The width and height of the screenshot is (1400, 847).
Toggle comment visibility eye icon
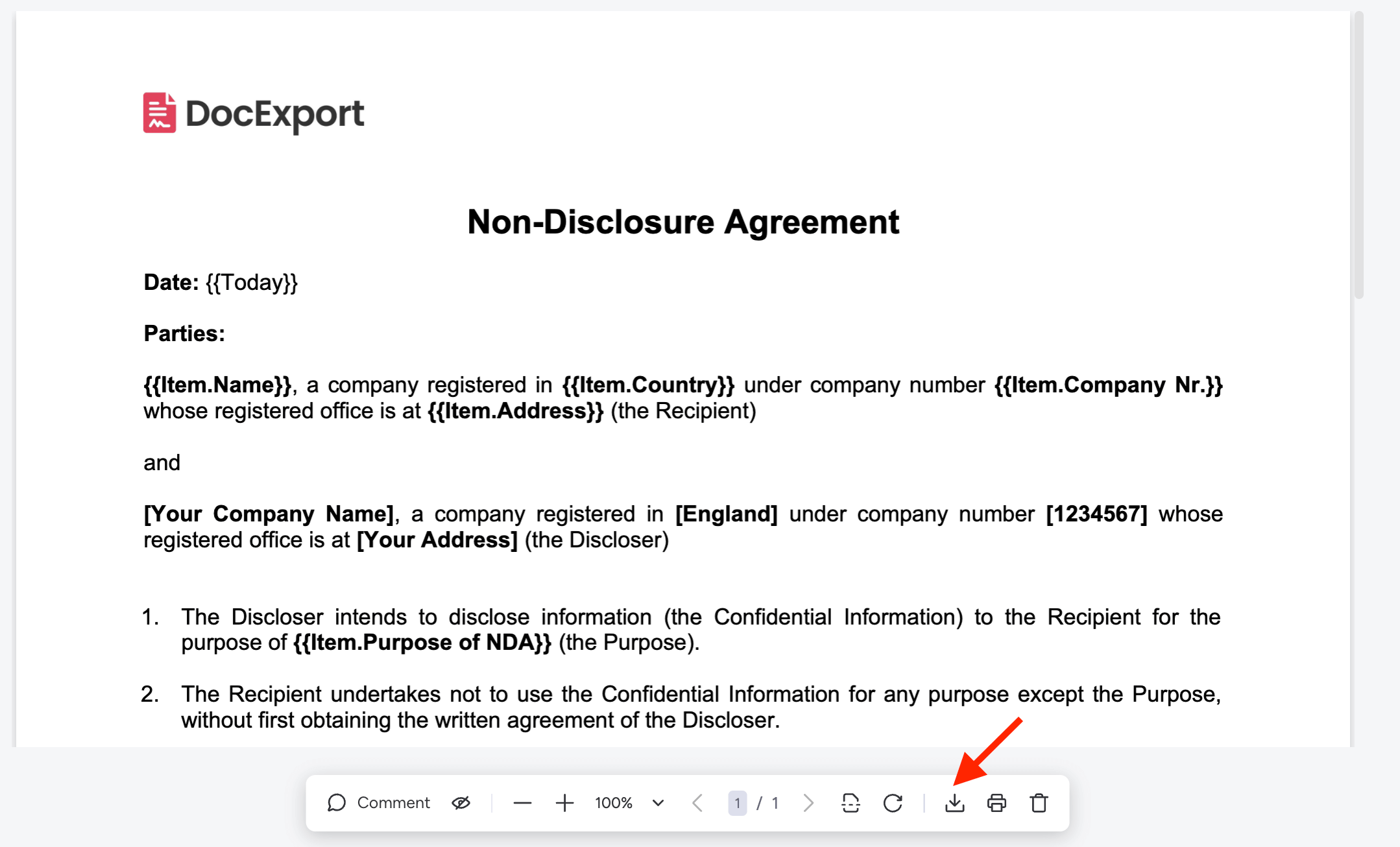(461, 803)
